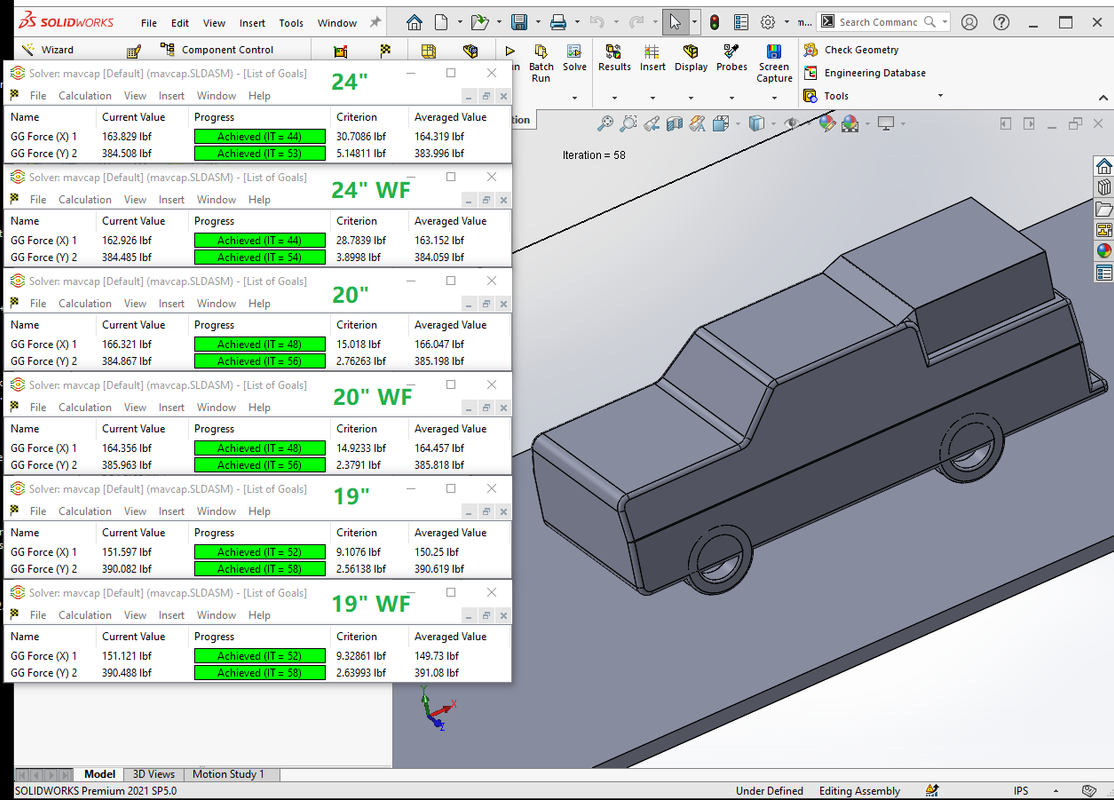Open the SOLIDWORKS View menu
This screenshot has height=800, width=1114.
[x=214, y=23]
